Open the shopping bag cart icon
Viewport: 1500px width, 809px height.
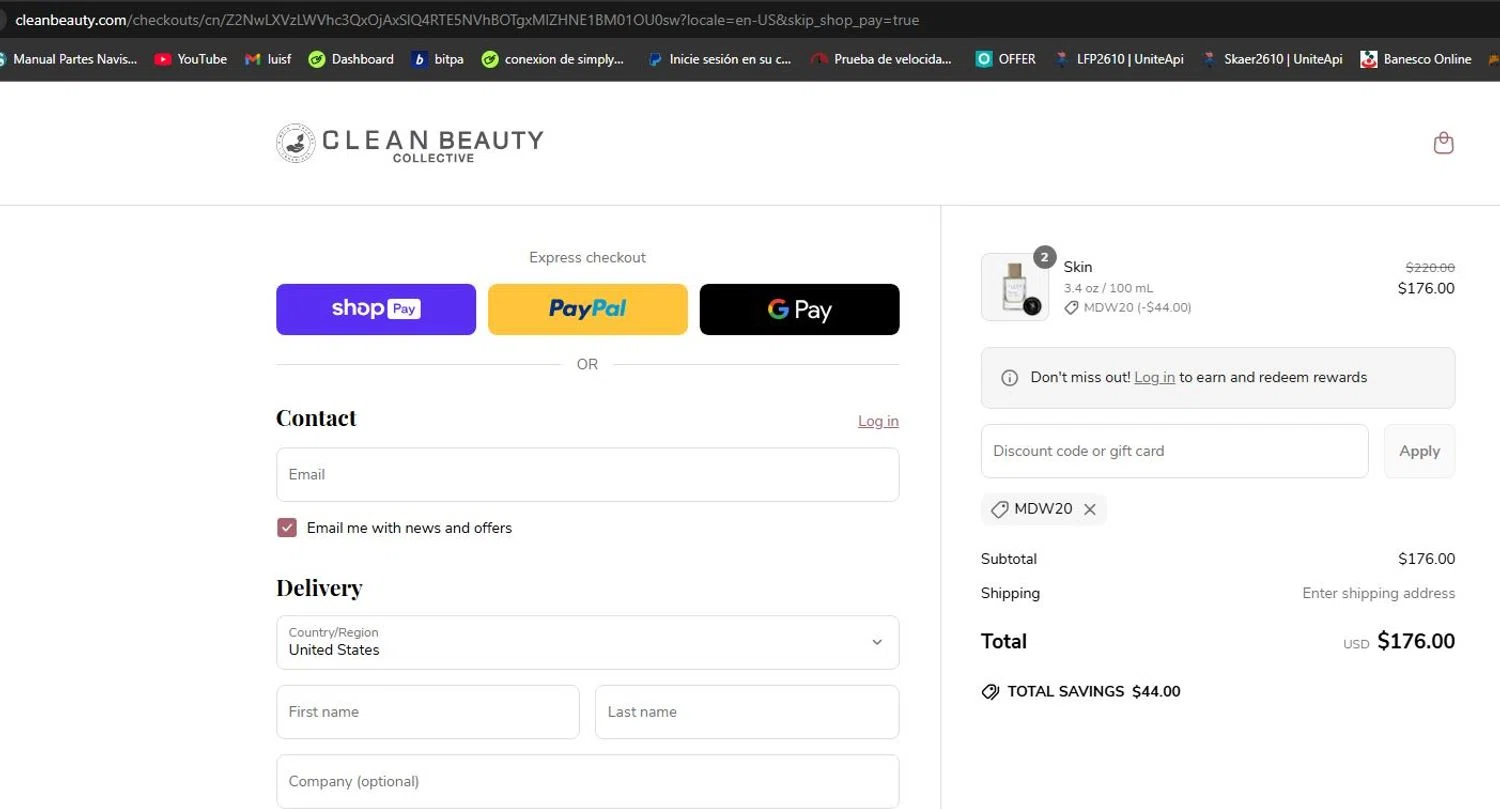coord(1443,143)
